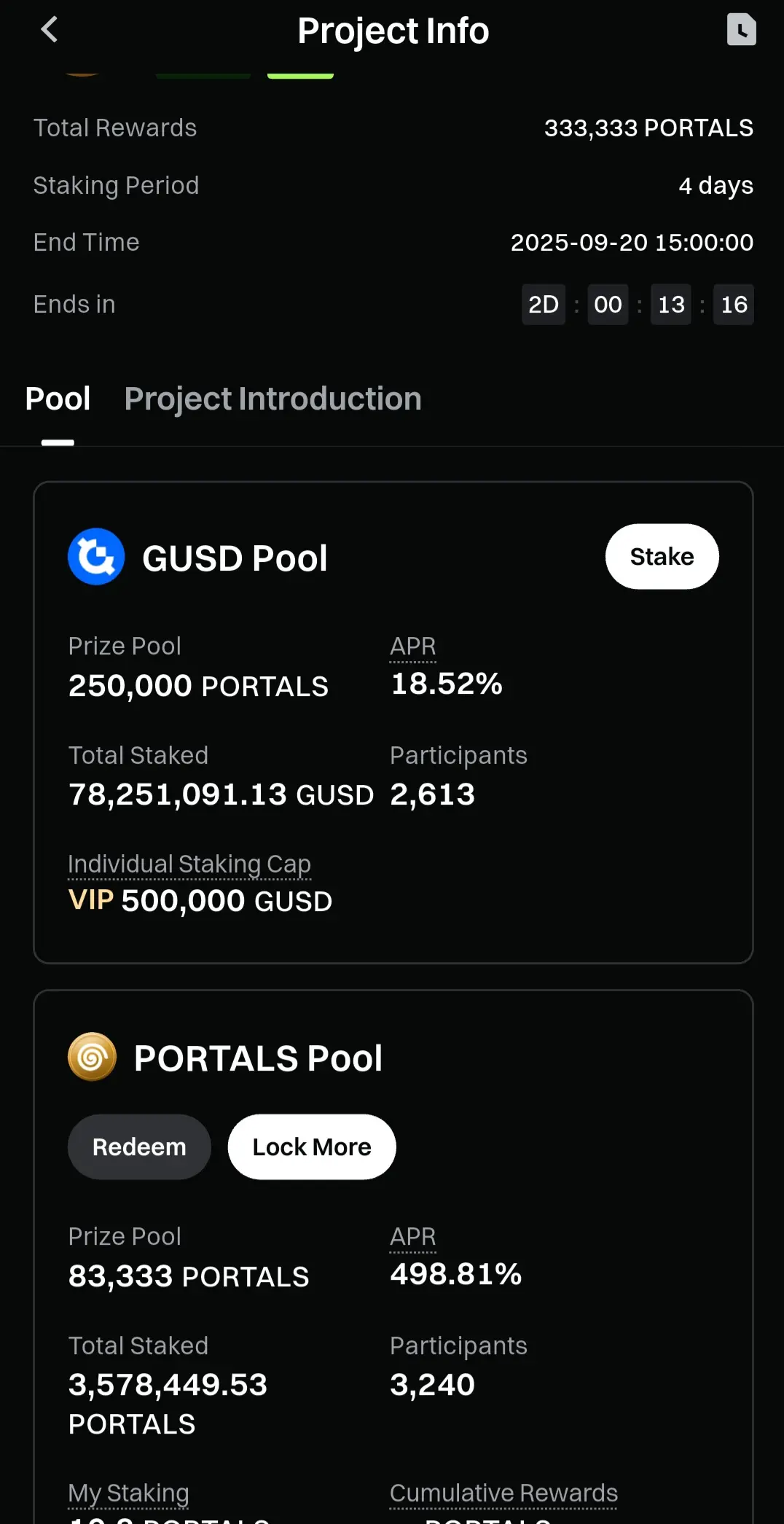Screen dimensions: 784x1524
Task: Tap the PORTALS spiral coin logo
Action: pyautogui.click(x=92, y=1057)
